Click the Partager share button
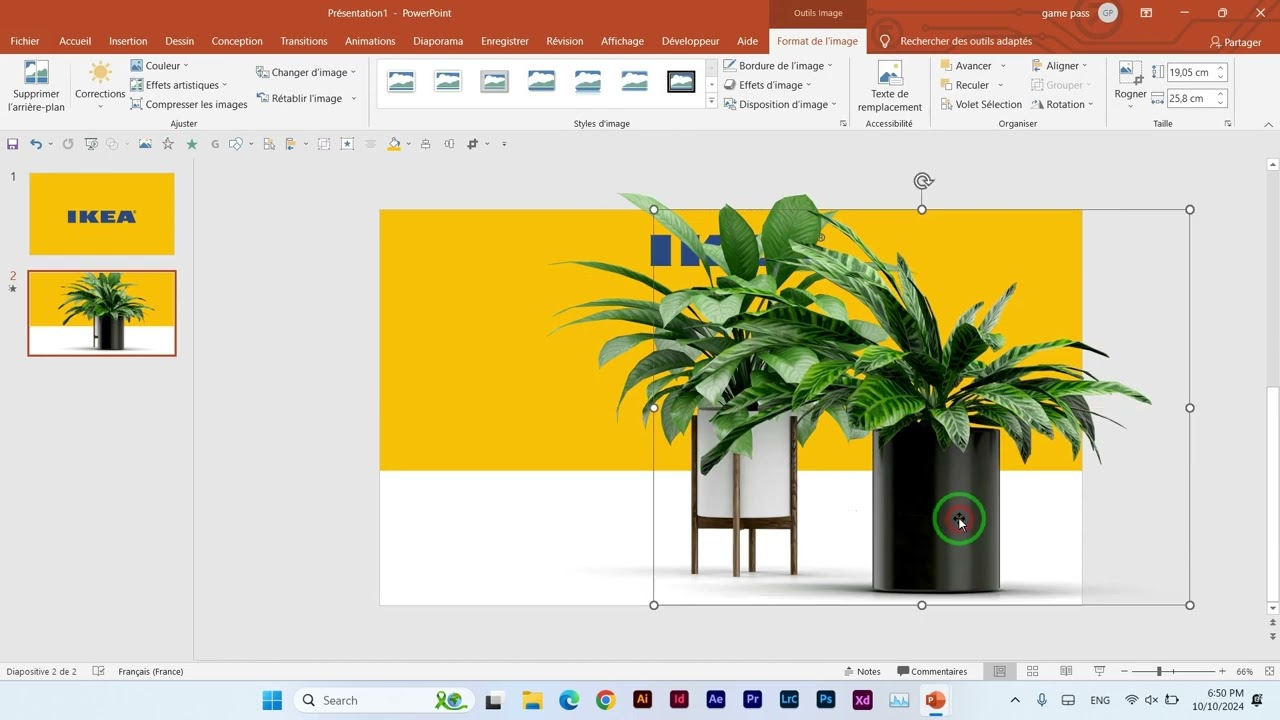Viewport: 1280px width, 720px height. pos(1236,42)
